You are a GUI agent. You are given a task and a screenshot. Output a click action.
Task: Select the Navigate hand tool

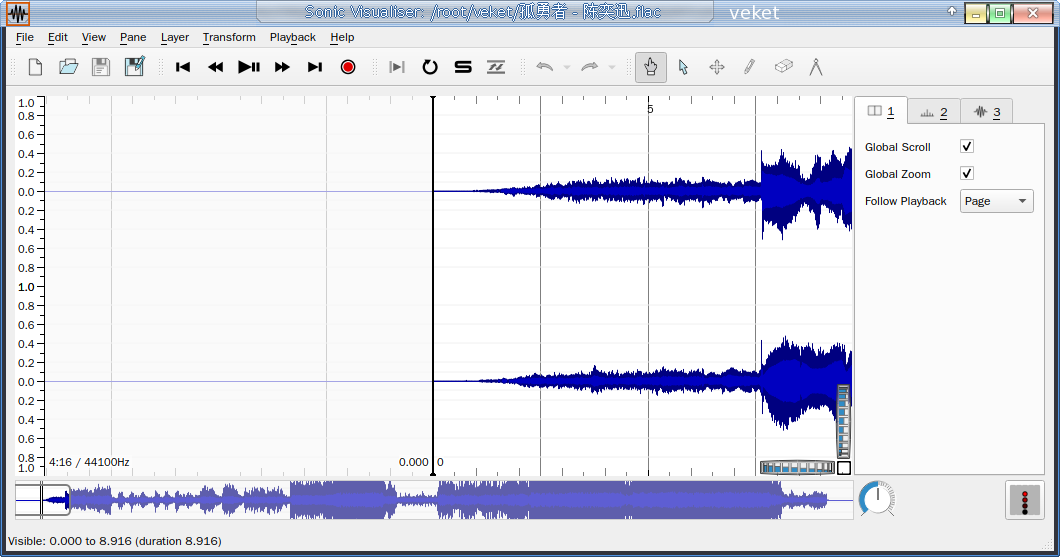tap(650, 67)
